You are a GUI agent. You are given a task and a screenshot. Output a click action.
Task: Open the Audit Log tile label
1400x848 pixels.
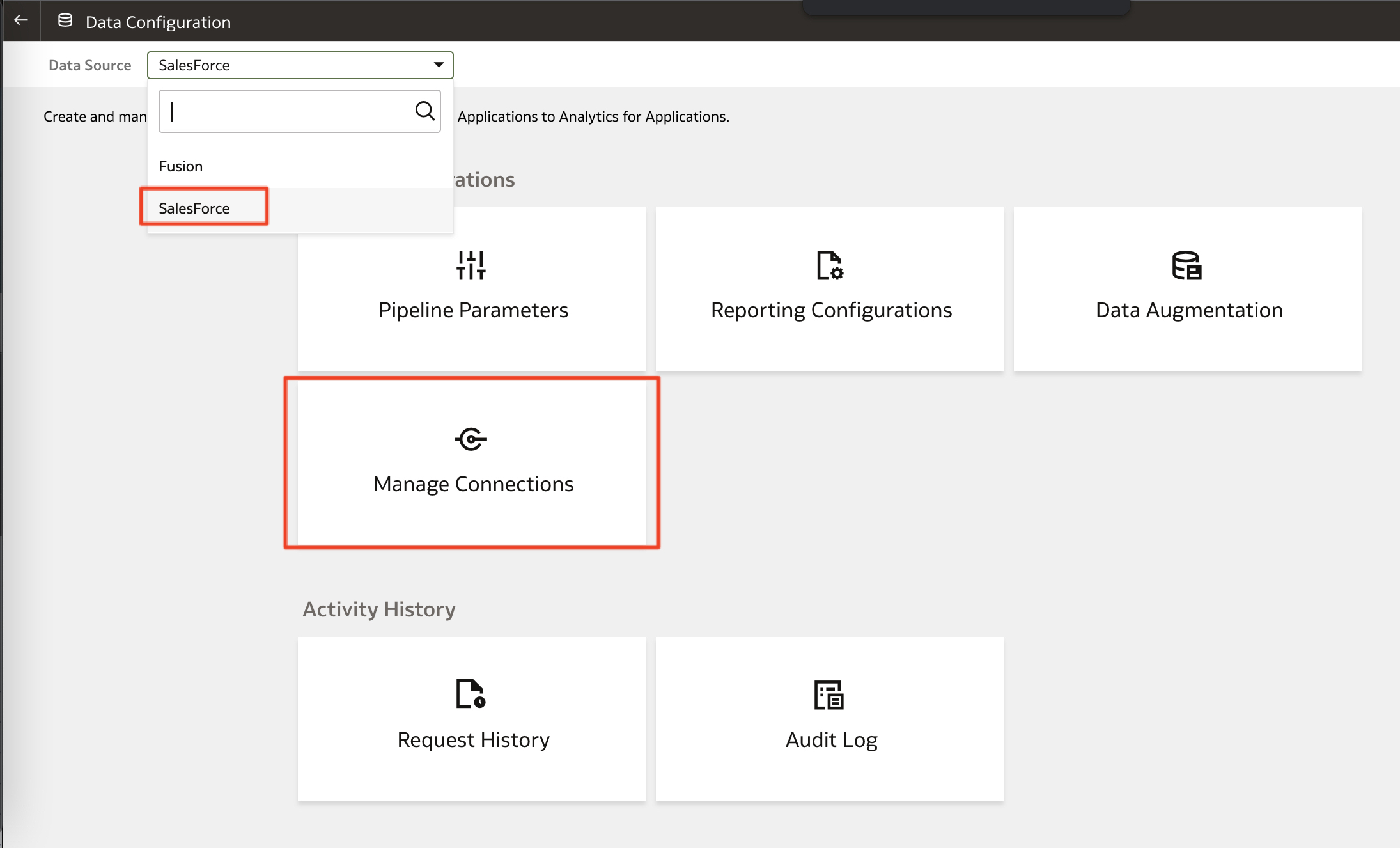[x=831, y=740]
